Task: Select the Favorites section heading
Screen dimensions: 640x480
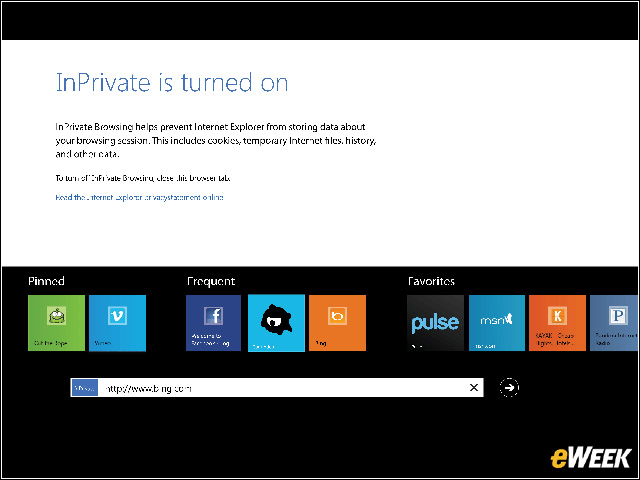Action: (431, 282)
